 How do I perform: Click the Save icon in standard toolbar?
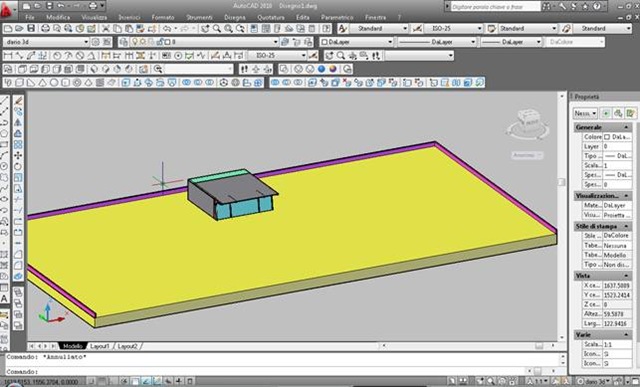click(31, 29)
